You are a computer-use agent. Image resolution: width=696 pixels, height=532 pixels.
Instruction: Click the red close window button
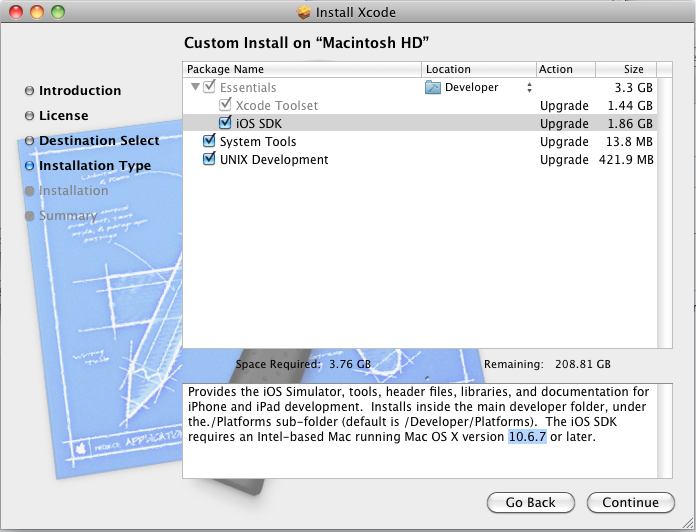click(x=16, y=12)
